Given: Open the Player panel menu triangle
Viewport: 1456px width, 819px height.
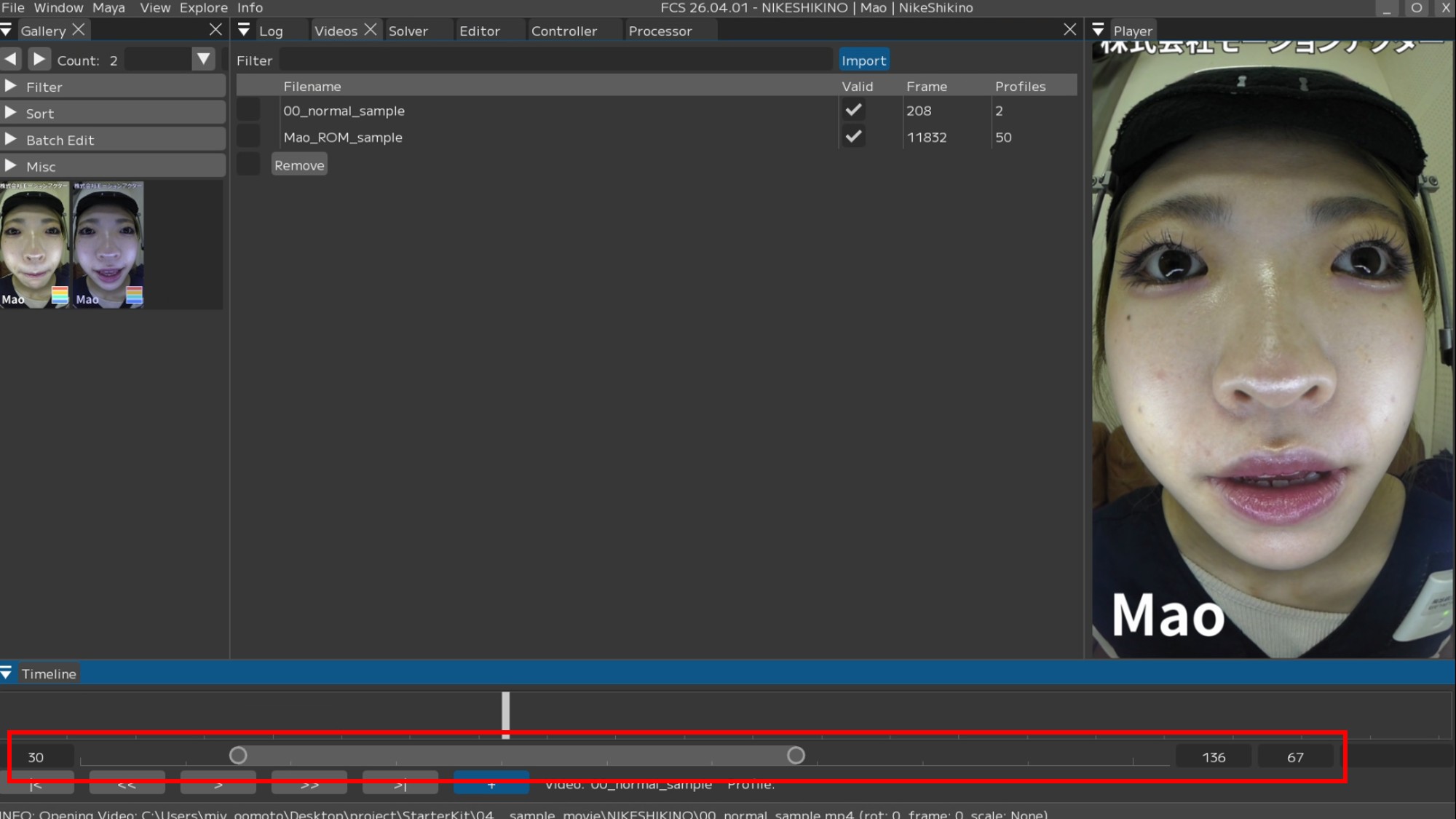Looking at the screenshot, I should (x=1099, y=31).
